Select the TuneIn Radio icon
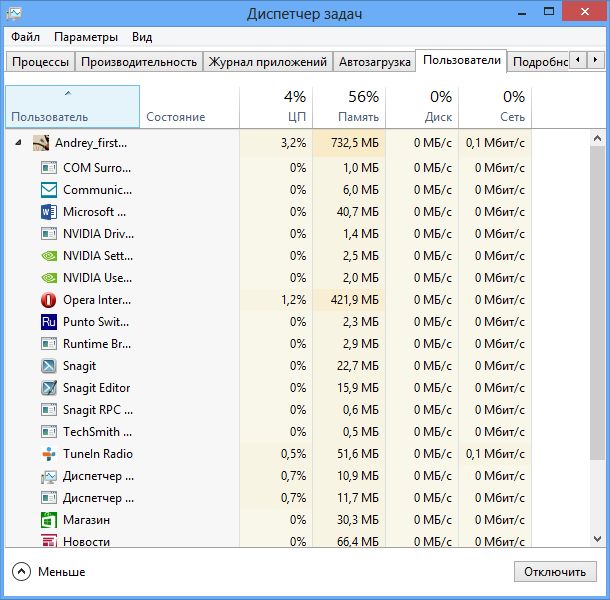Viewport: 610px width, 600px height. point(49,454)
